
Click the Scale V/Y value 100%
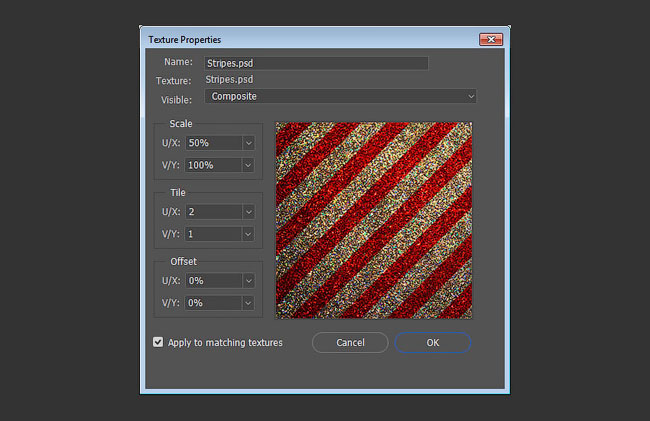(213, 165)
